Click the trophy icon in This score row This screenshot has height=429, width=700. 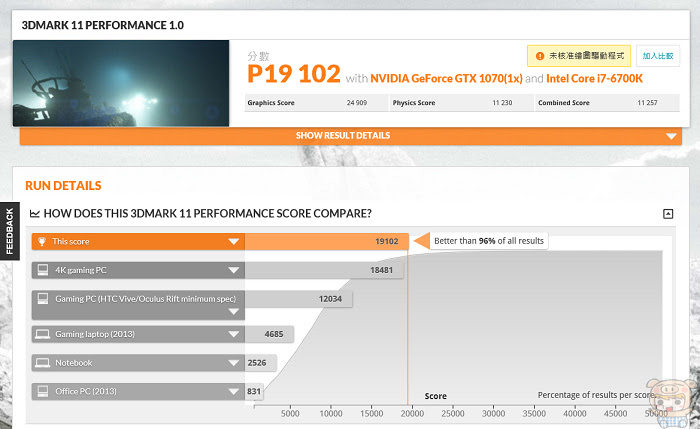coord(42,242)
